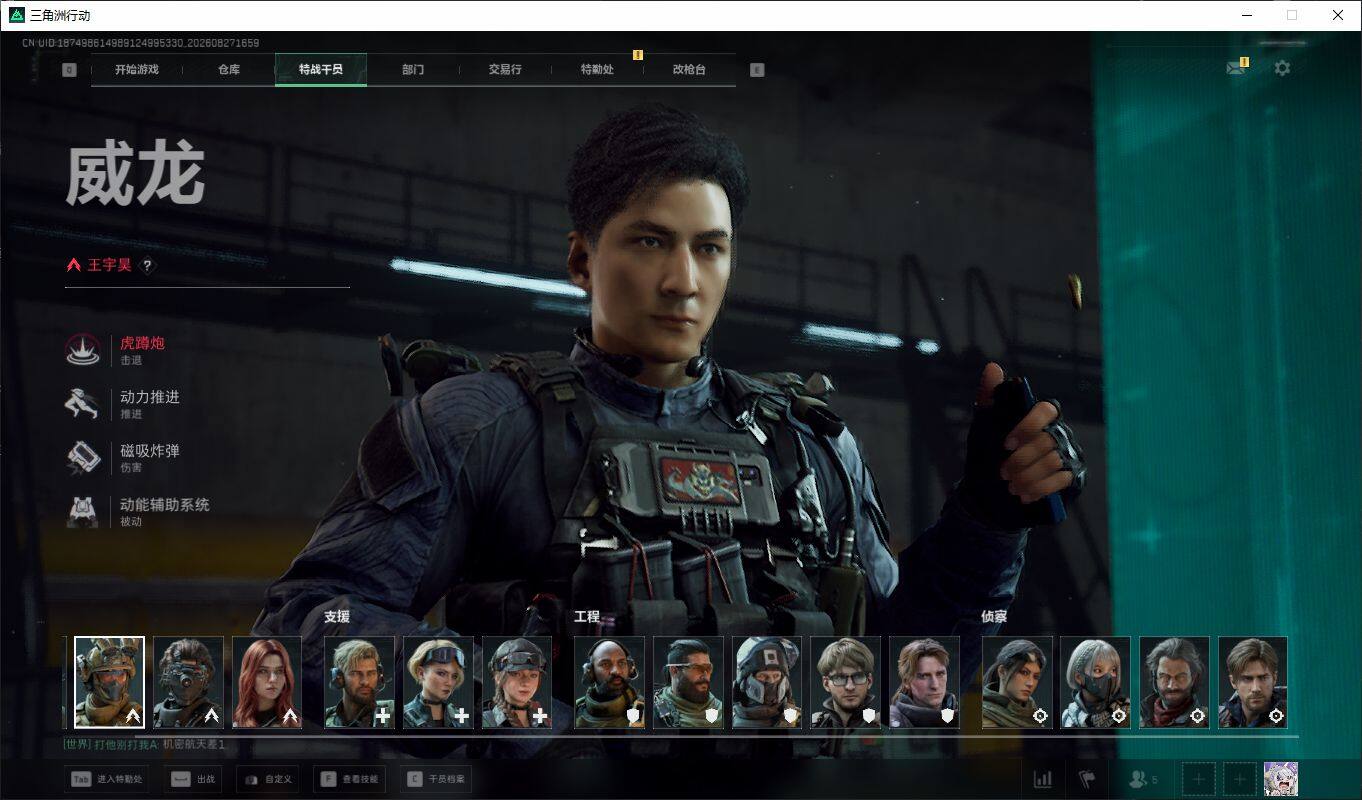The image size is (1362, 800).
Task: Select the bald bearded engineer operator
Action: (610, 682)
